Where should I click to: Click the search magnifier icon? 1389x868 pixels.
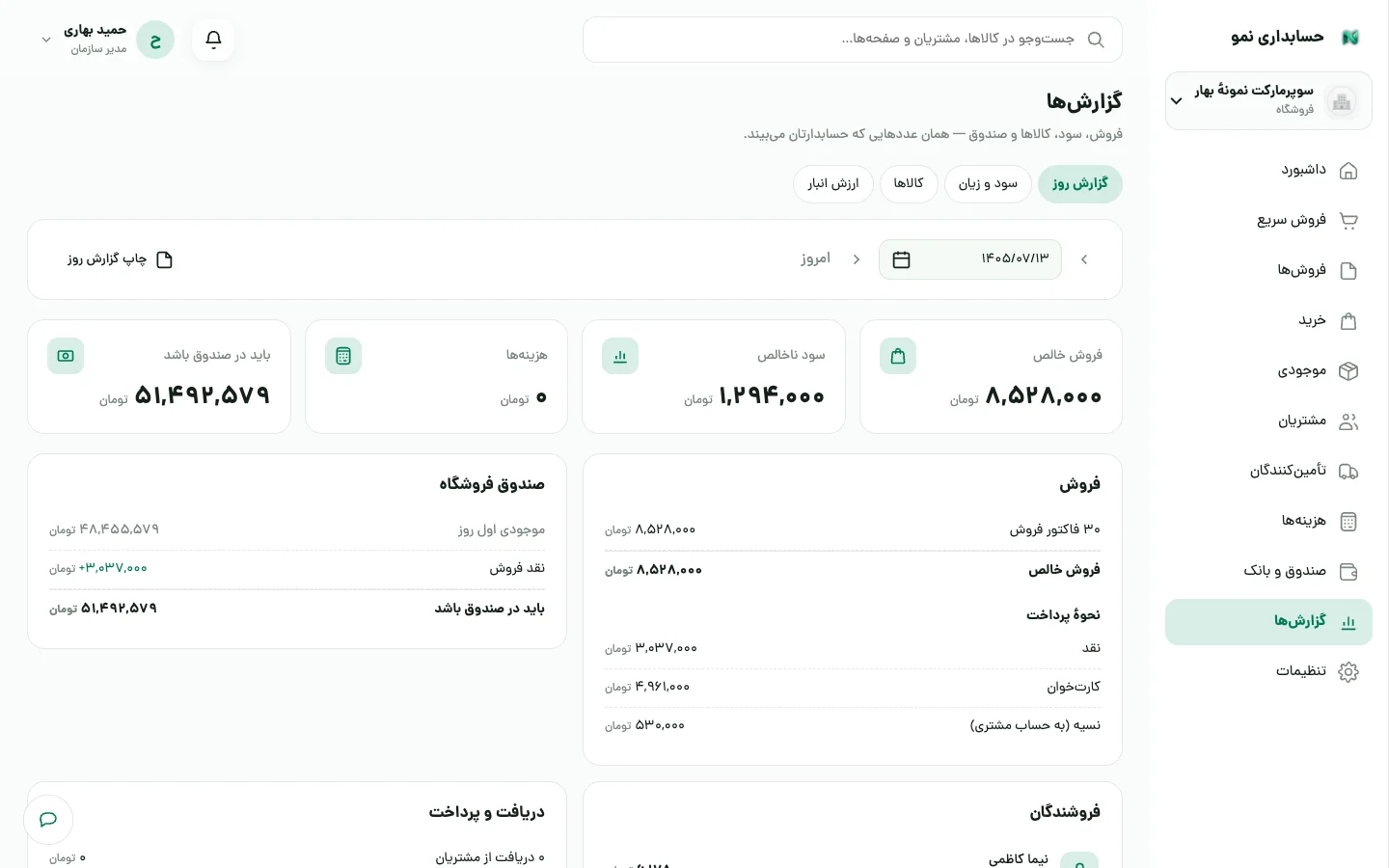tap(1096, 40)
